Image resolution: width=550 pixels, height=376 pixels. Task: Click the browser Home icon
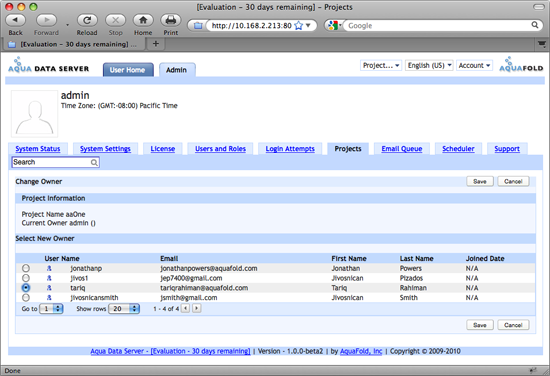coord(143,20)
